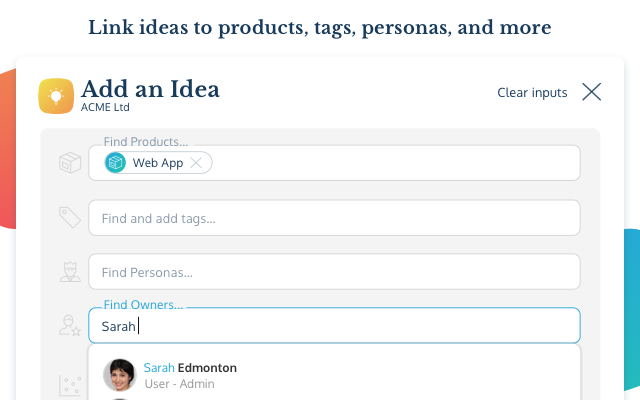Clear inputs of the idea form
Viewport: 640px width, 400px height.
click(532, 93)
